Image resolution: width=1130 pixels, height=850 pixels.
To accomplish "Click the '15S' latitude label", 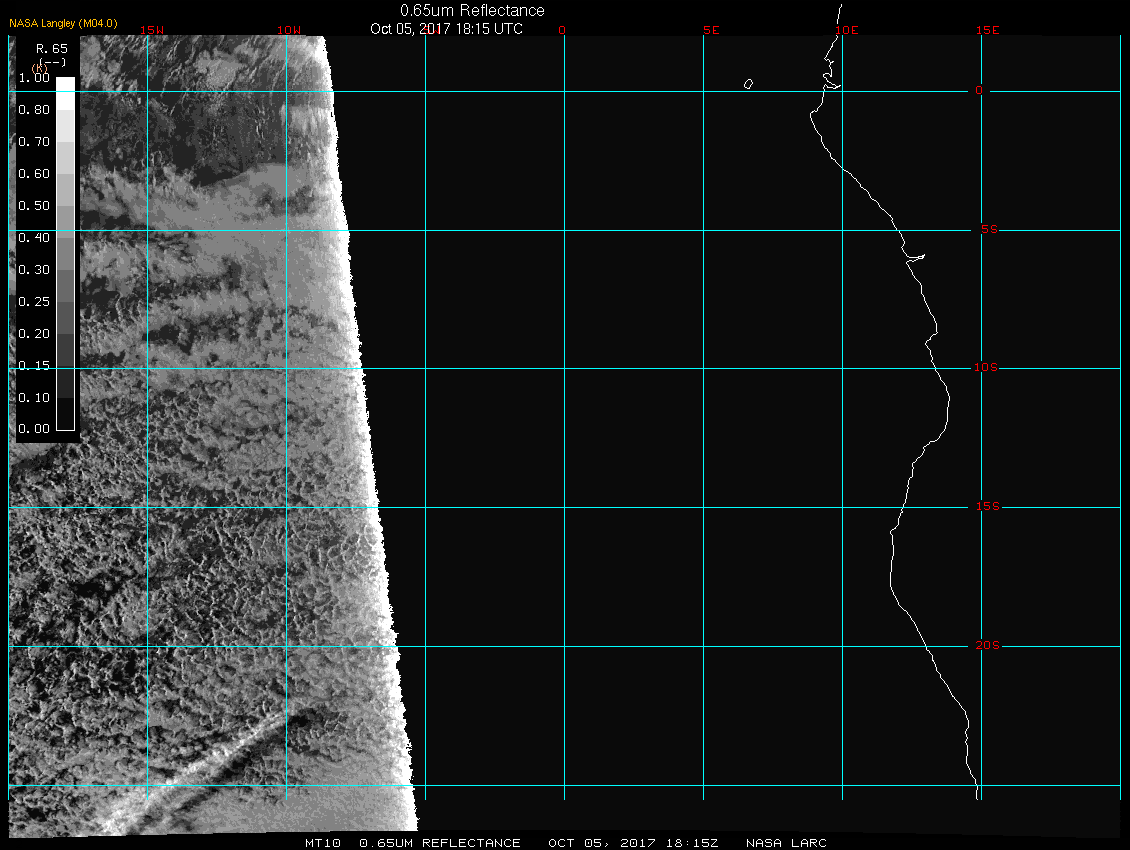I will (x=987, y=507).
